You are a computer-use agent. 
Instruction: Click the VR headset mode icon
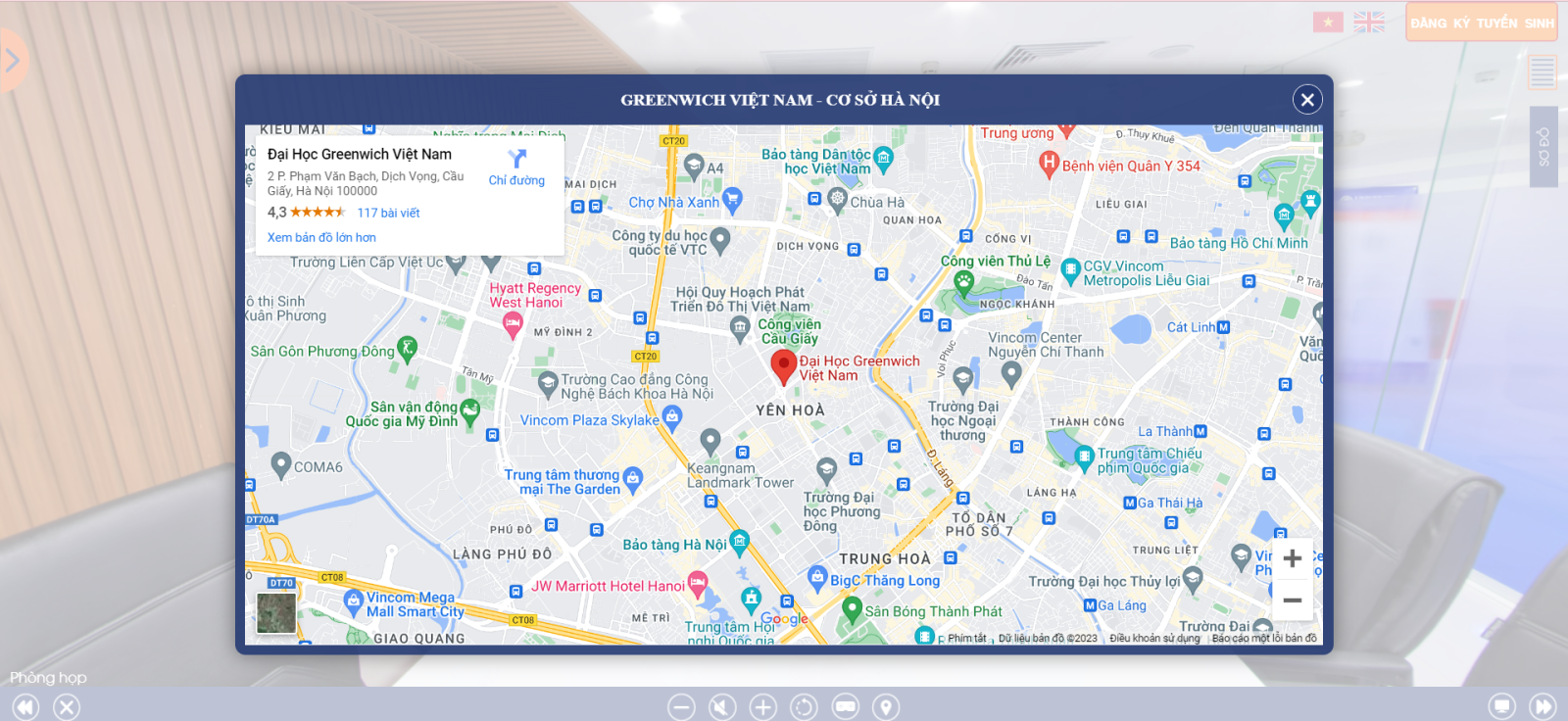(x=845, y=706)
